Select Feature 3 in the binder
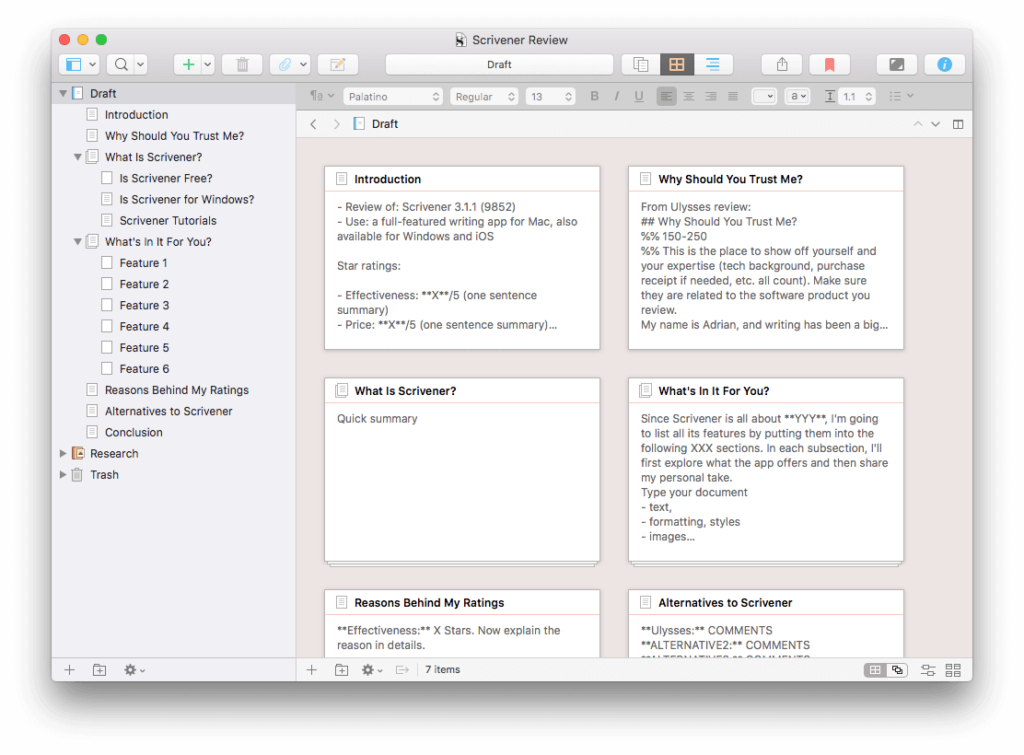Viewport: 1024px width, 755px height. pos(144,305)
